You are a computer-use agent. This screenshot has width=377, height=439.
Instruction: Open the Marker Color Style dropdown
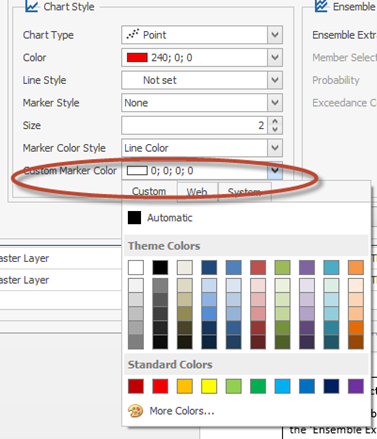click(275, 148)
